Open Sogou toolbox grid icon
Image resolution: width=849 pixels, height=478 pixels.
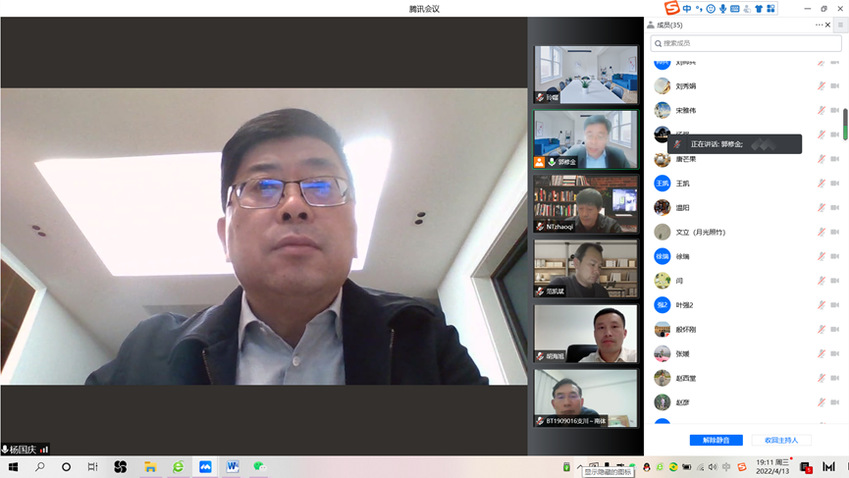770,9
